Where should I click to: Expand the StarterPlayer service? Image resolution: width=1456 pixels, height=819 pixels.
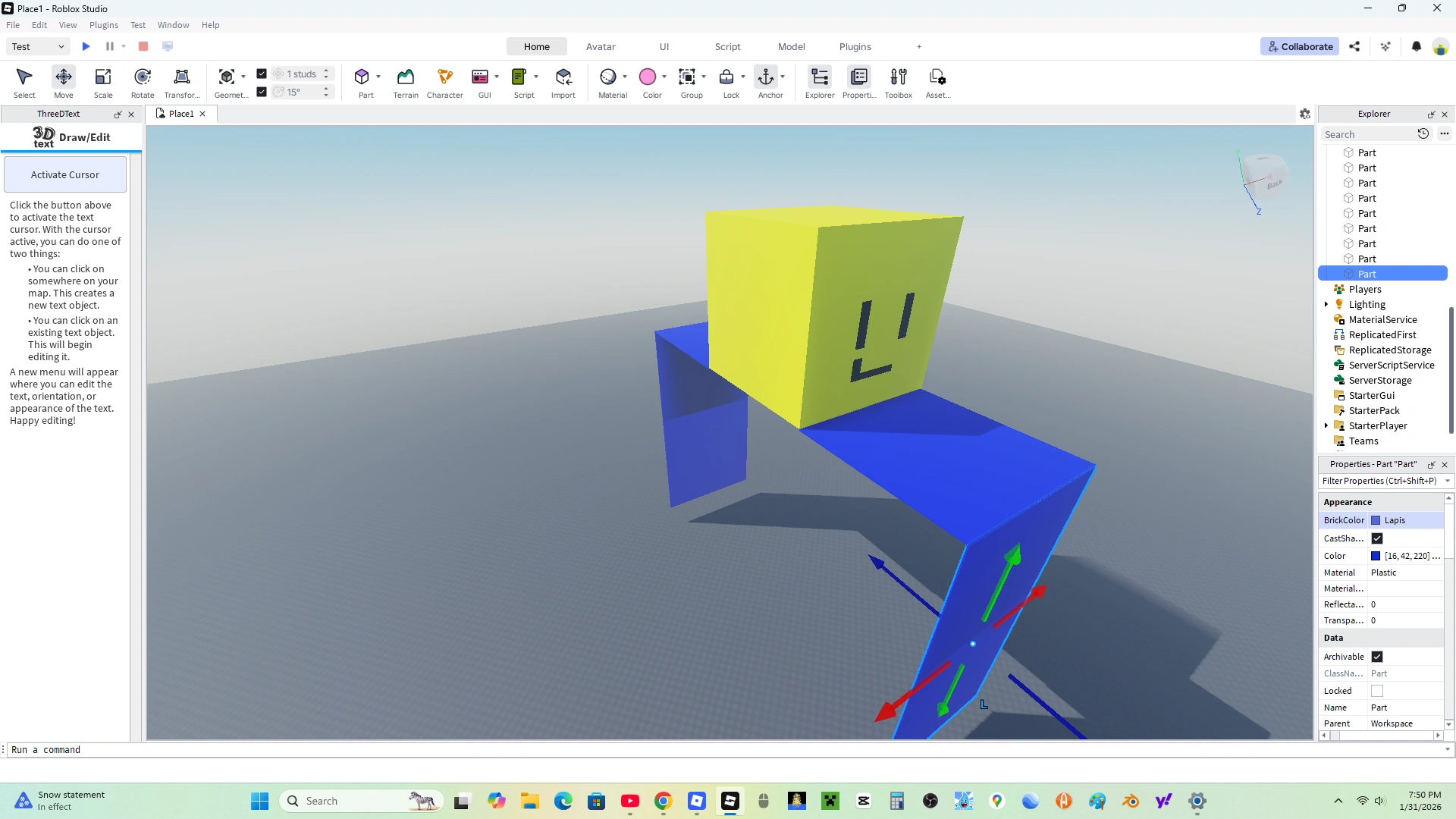(1326, 425)
